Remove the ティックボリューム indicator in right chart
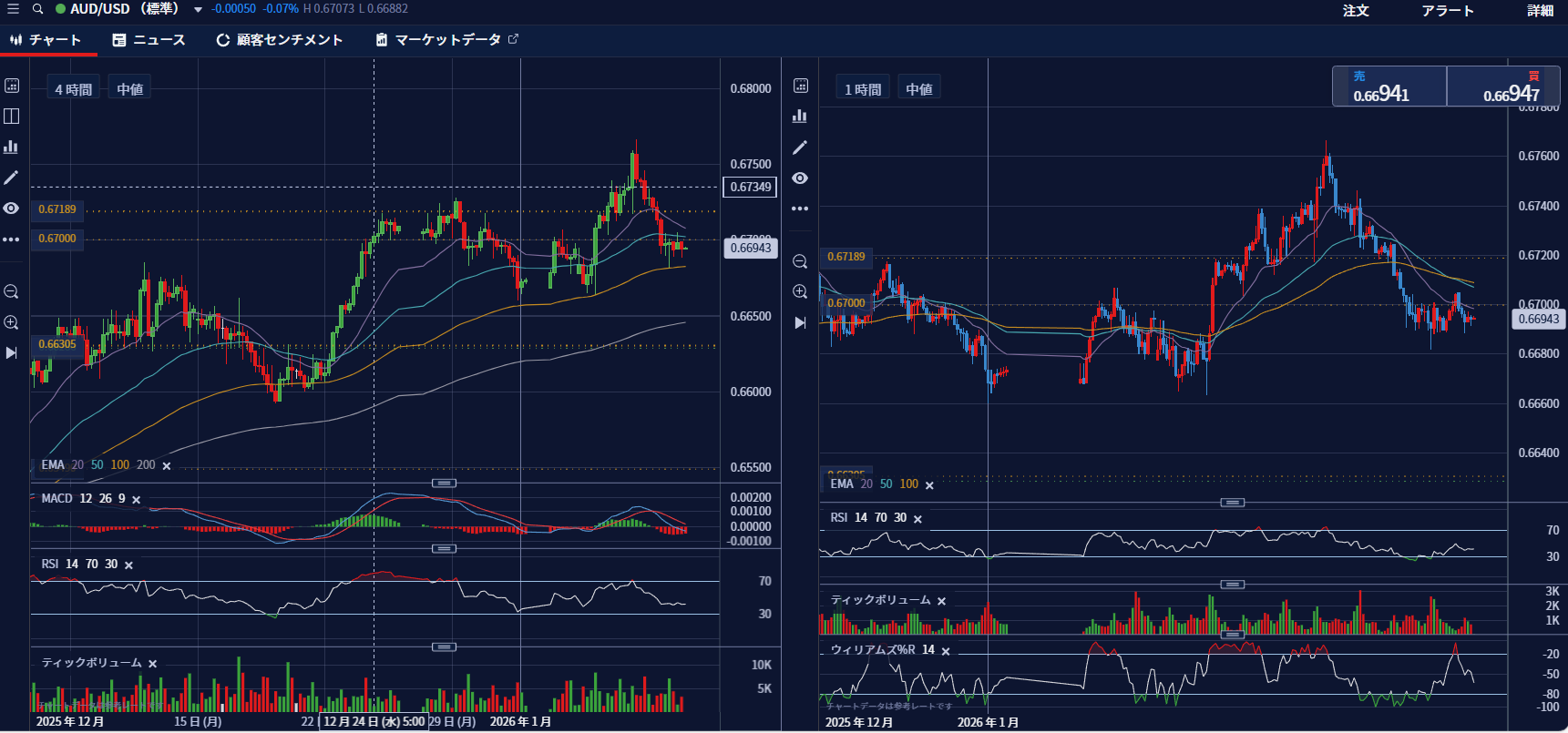 tap(941, 602)
